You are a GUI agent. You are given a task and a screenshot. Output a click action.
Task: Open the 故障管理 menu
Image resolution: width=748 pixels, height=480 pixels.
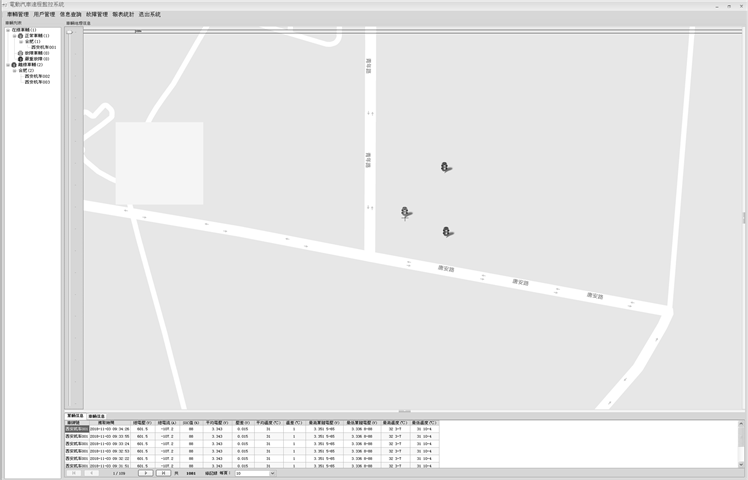click(97, 14)
